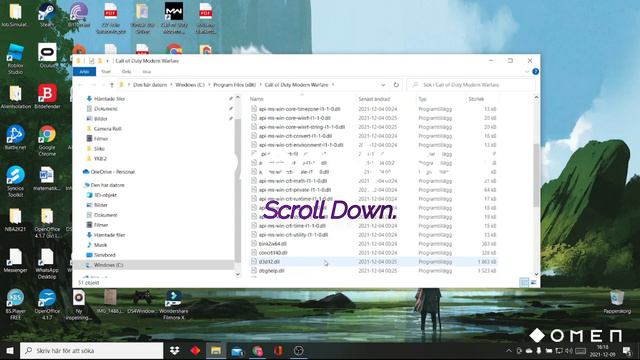Click the File Explorer taskbar icon
The width and height of the screenshot is (640, 360).
(216, 350)
